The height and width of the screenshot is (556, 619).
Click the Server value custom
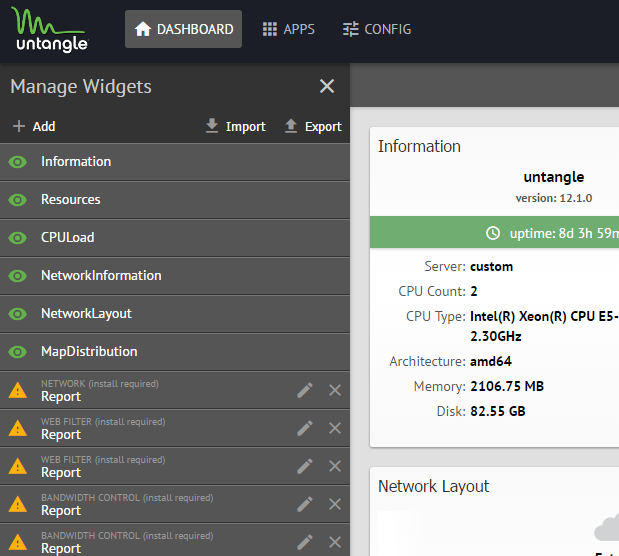(491, 267)
